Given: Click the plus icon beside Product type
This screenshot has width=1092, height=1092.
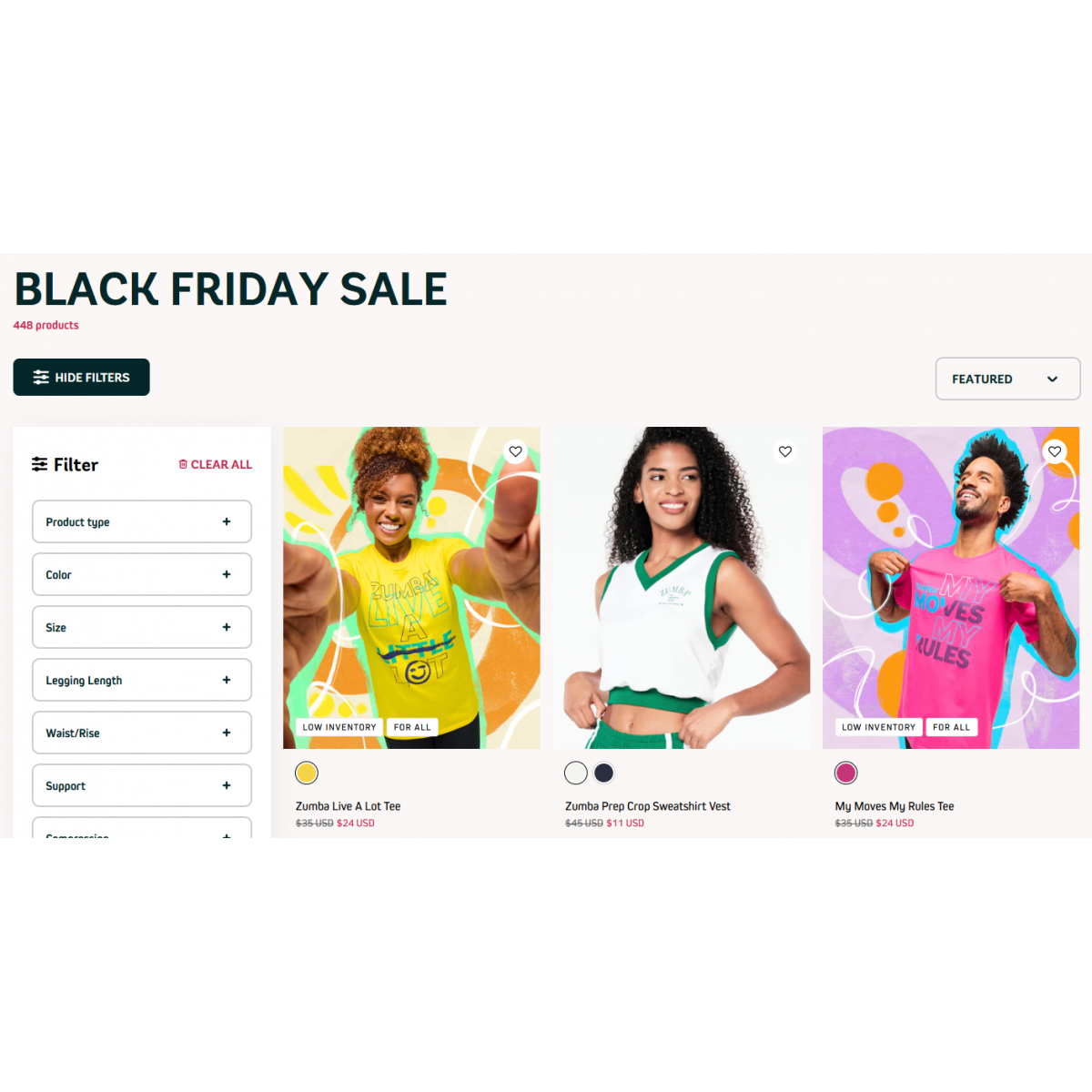Looking at the screenshot, I should click(227, 521).
